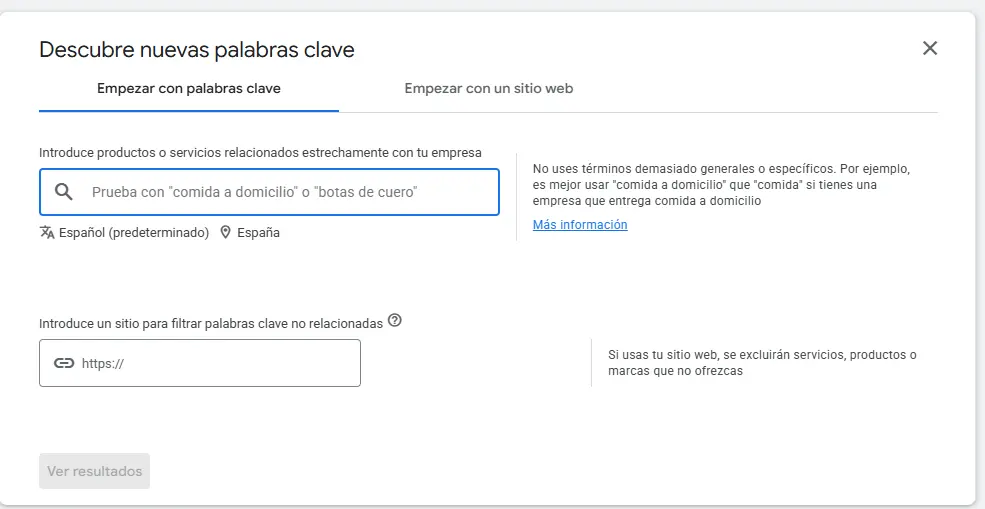Click the tip 'No uses términos demasiado generales'

721,185
